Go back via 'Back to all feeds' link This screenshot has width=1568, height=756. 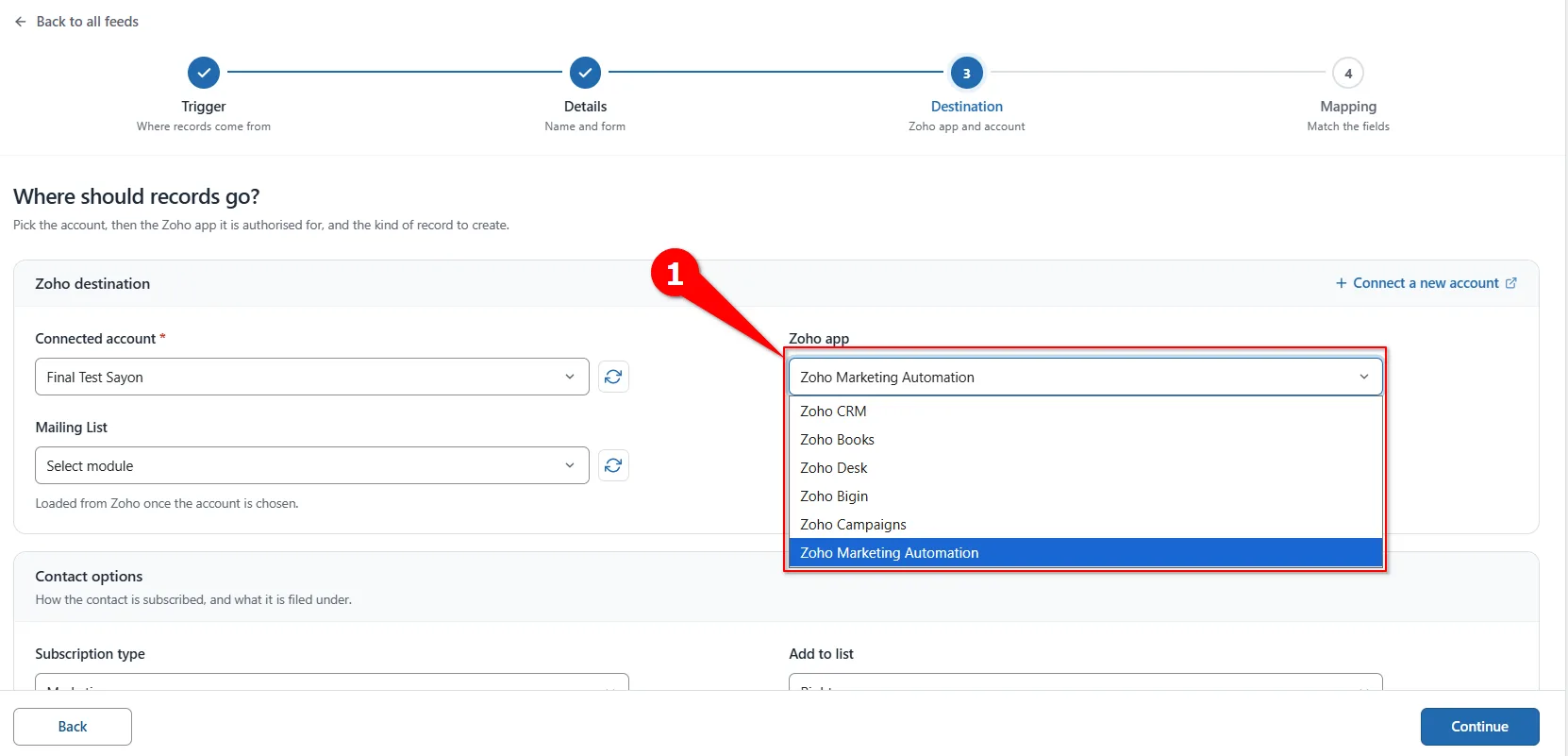[x=87, y=22]
